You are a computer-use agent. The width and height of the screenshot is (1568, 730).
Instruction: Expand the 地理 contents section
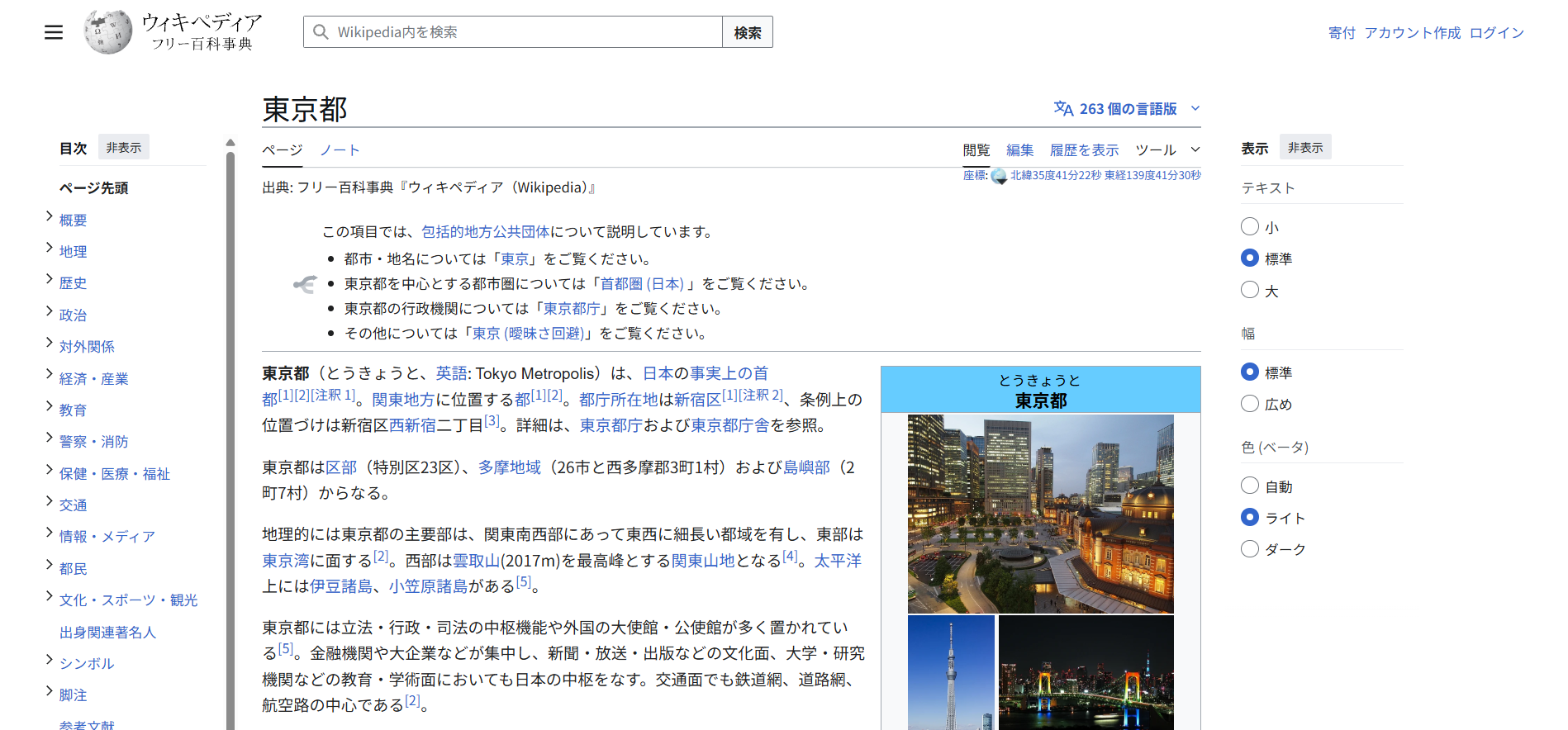click(49, 248)
